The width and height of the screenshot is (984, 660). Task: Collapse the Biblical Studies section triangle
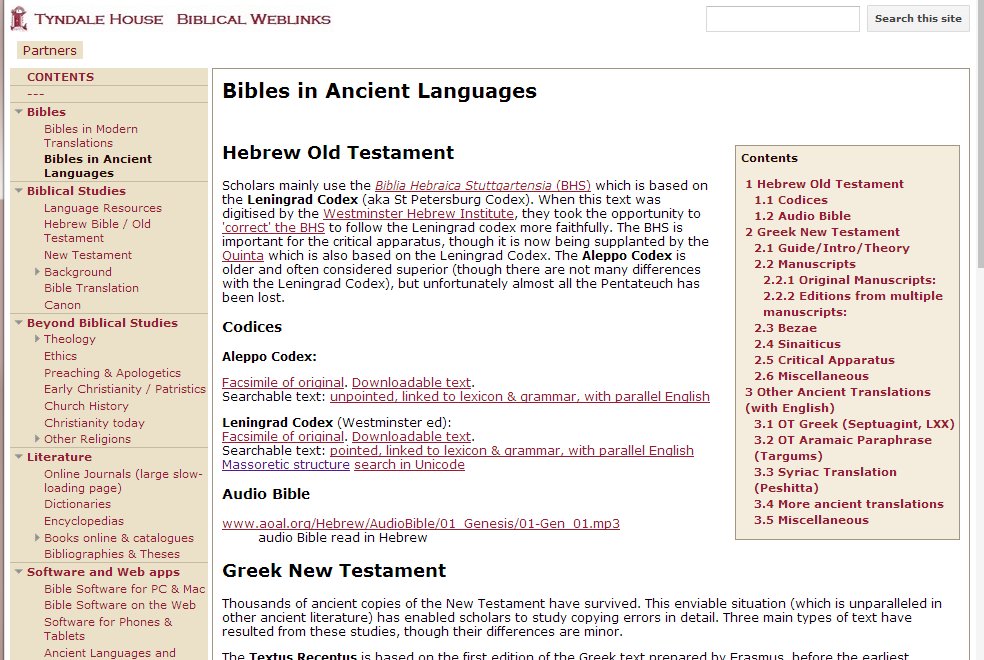click(19, 191)
